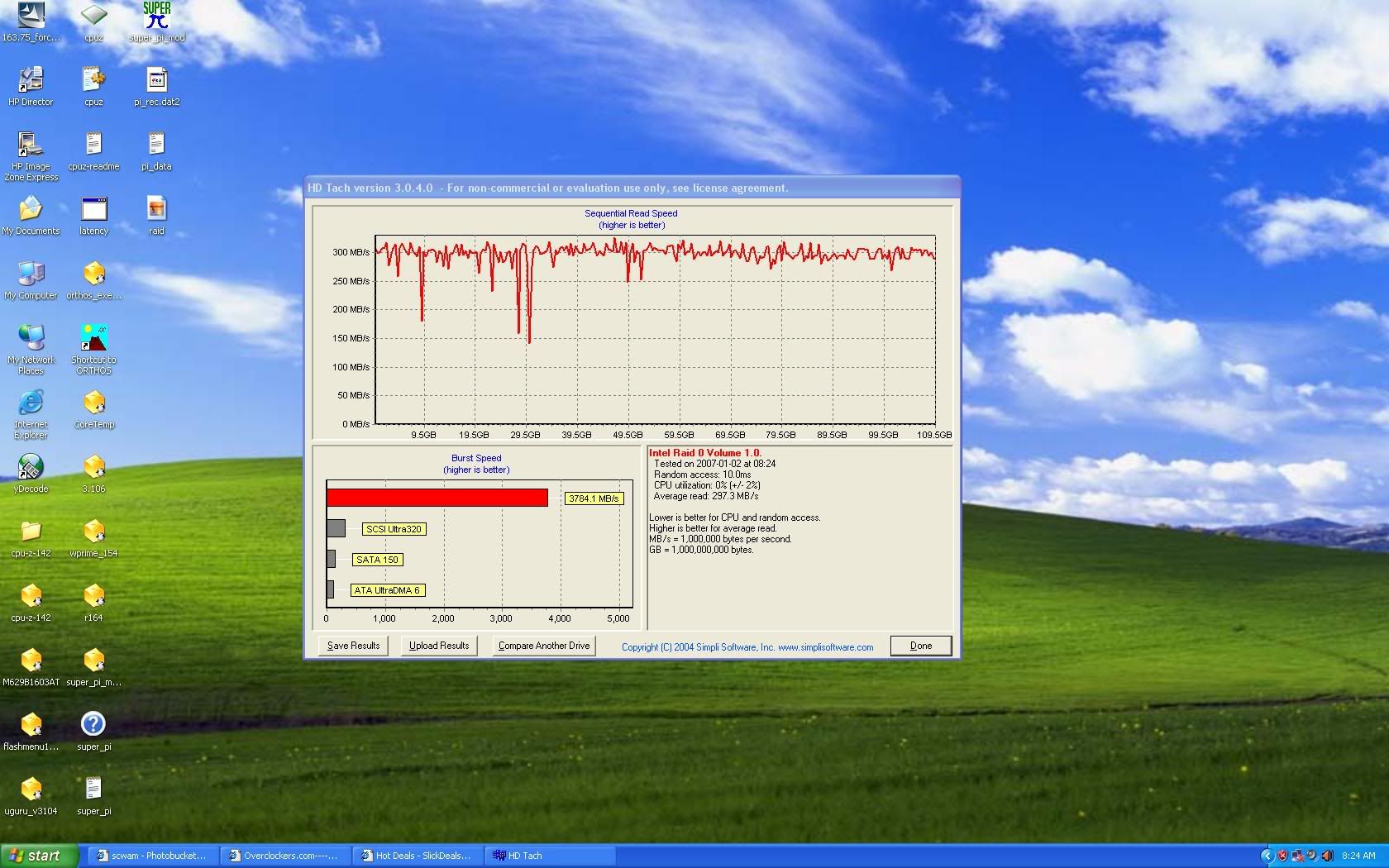Select the r164 archive icon
This screenshot has width=1389, height=868.
[x=93, y=602]
